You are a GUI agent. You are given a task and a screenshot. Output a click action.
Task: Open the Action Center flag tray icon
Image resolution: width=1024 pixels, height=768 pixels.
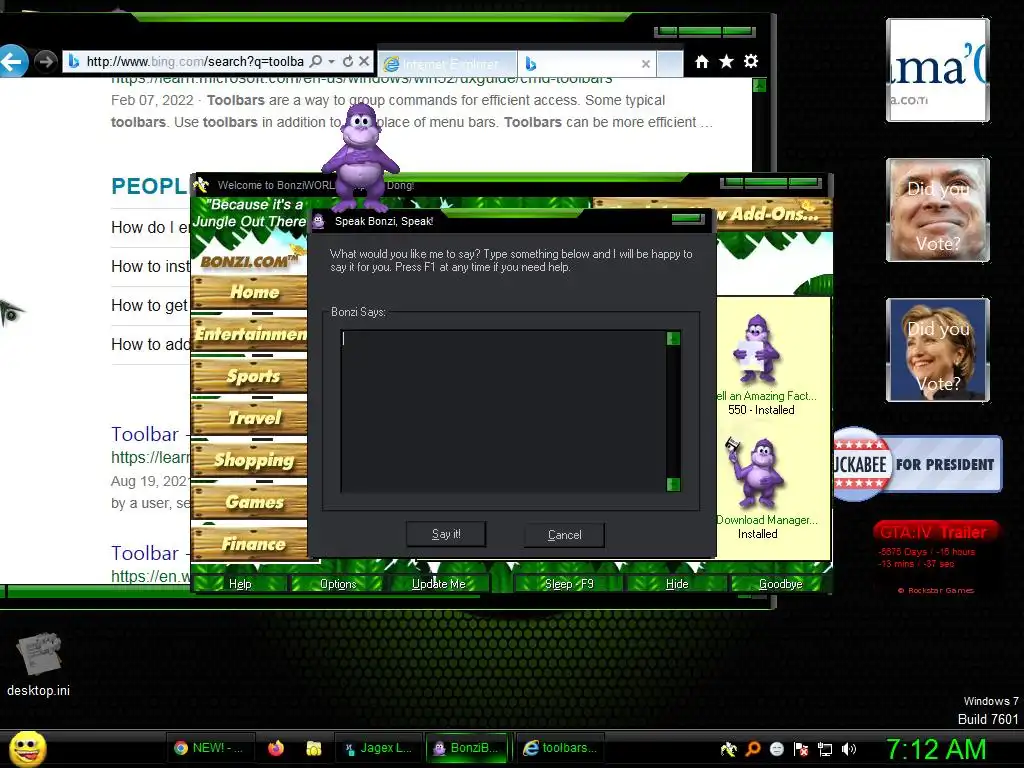[x=801, y=749]
